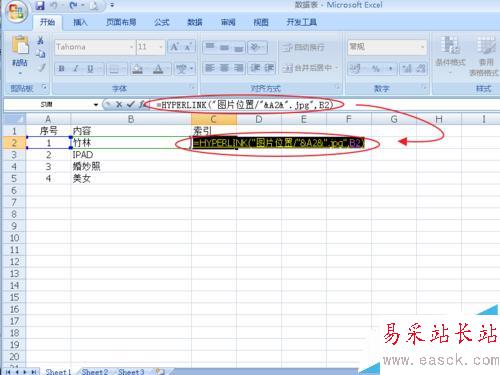Image resolution: width=500 pixels, height=375 pixels.
Task: Apply font color letter A
Action: coord(158,69)
